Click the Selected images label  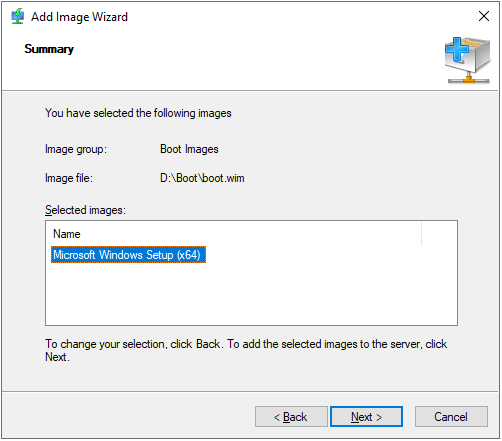click(x=85, y=210)
